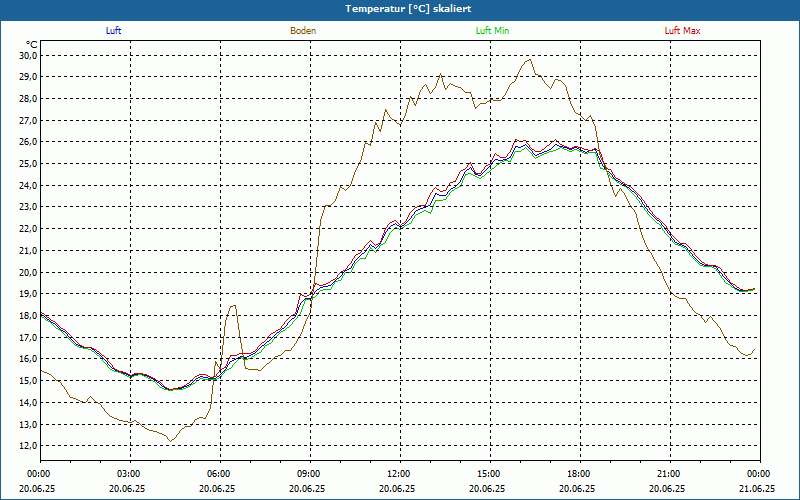Click the 24,0 y-axis value

28,185
